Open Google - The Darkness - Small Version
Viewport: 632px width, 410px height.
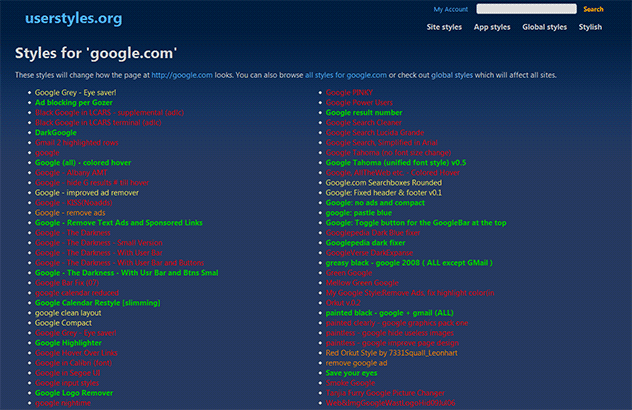[99, 243]
